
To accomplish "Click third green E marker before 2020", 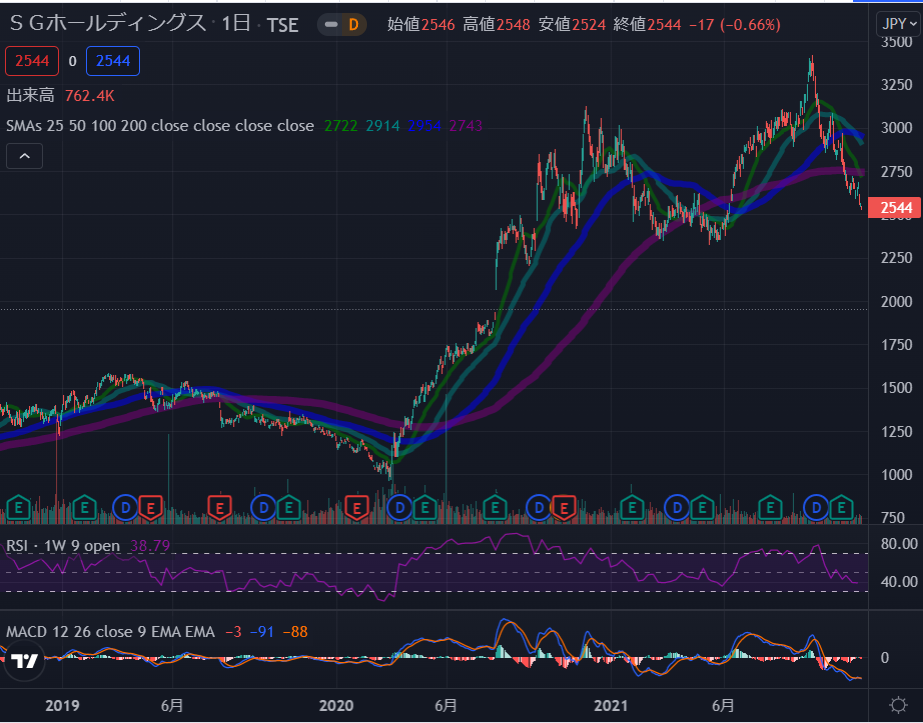I will 288,508.
